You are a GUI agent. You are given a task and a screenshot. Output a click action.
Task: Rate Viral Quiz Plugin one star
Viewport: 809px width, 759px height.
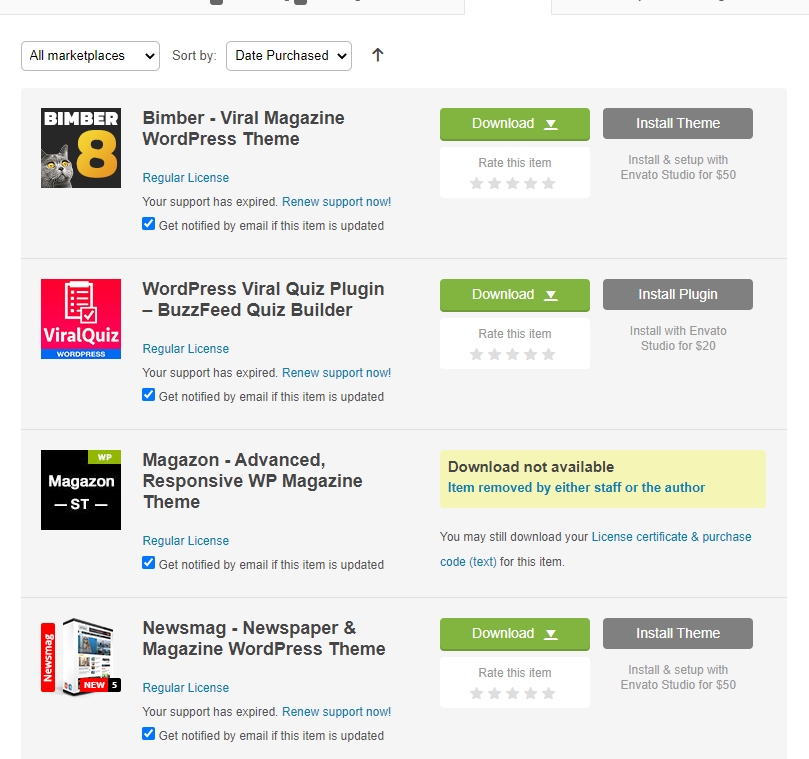click(477, 354)
